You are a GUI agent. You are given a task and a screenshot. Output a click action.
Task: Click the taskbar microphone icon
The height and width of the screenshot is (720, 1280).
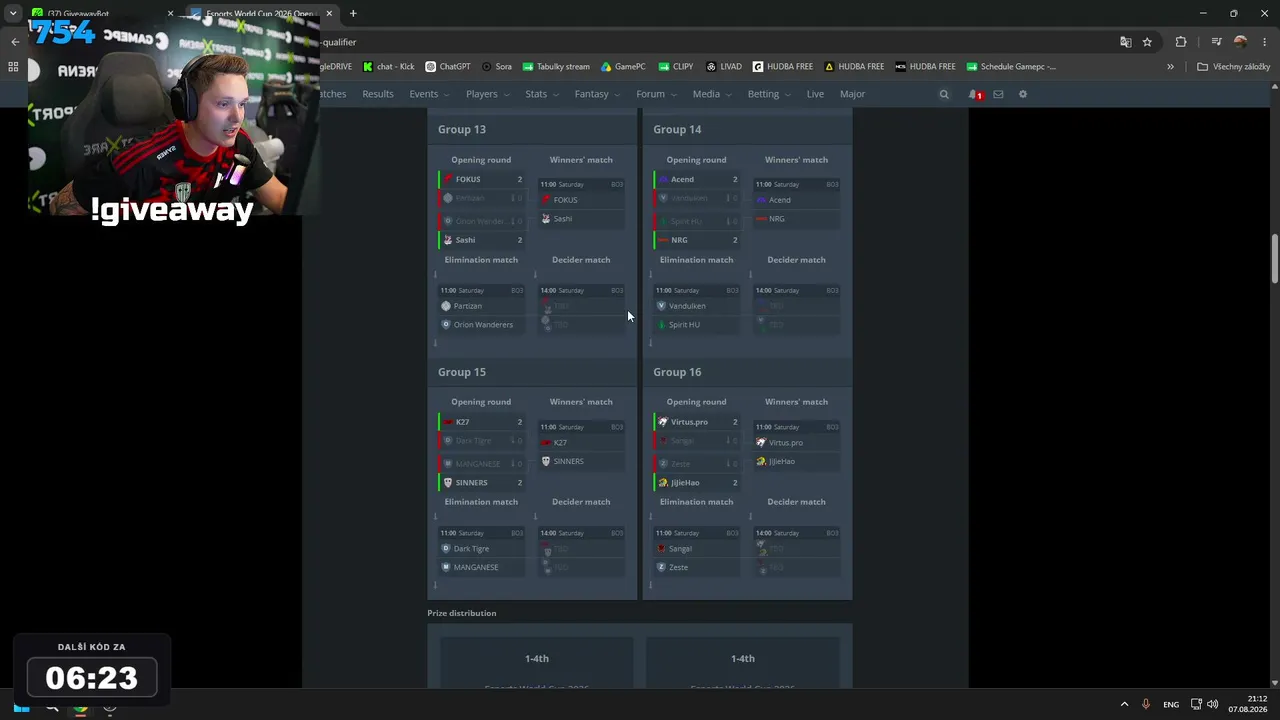(x=1146, y=704)
